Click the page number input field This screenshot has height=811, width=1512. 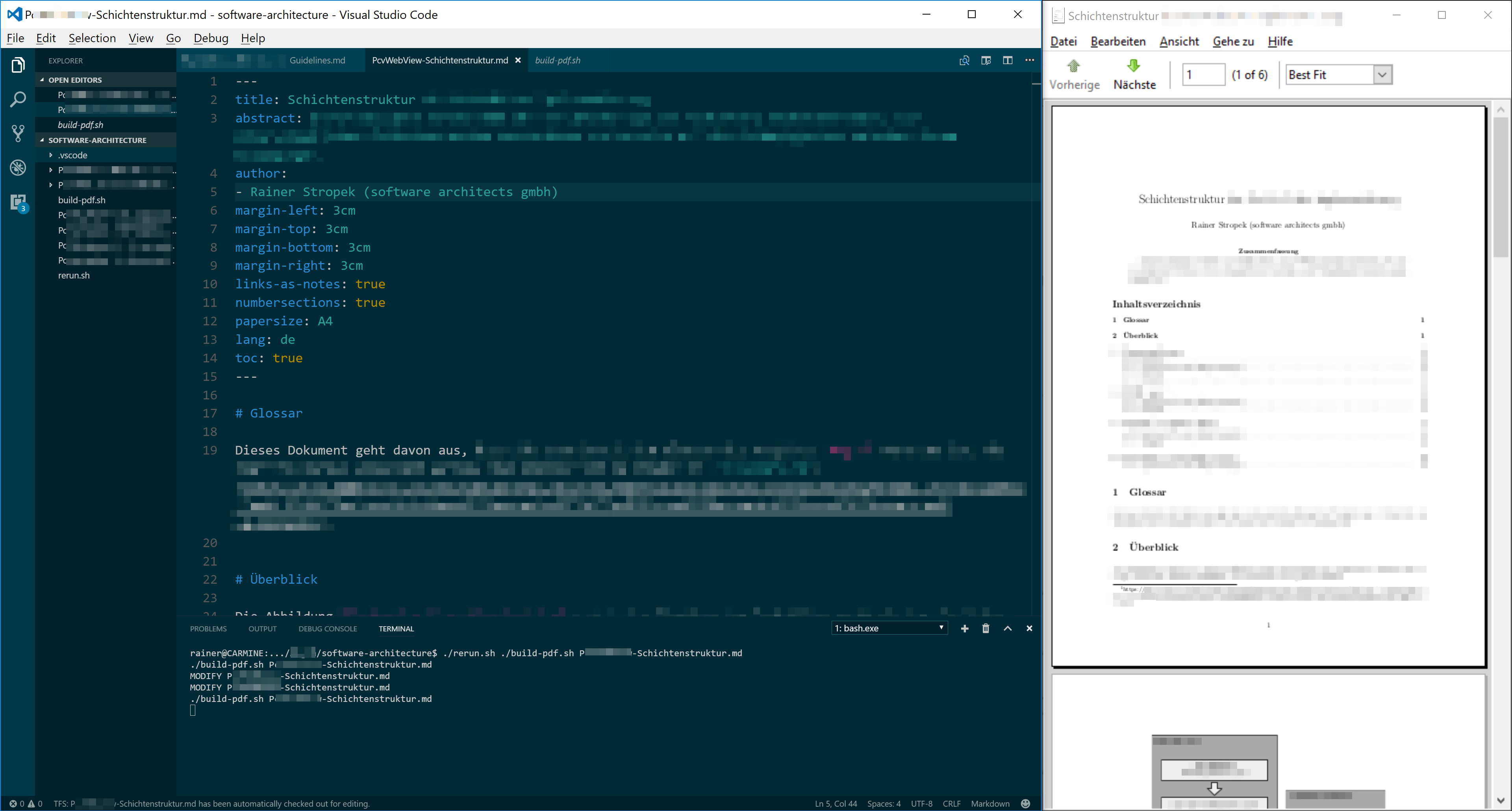point(1203,74)
